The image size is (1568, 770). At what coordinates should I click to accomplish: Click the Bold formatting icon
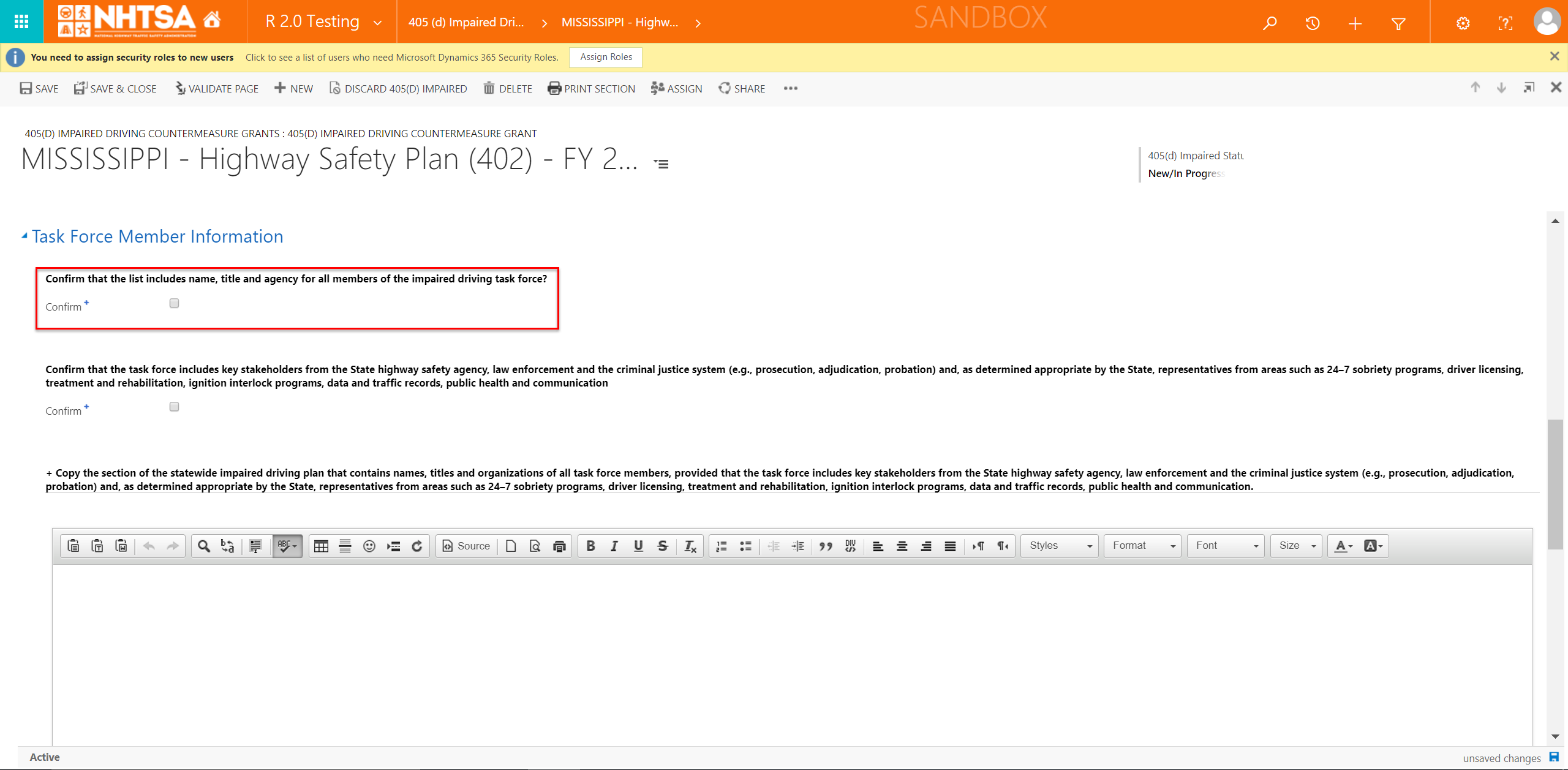pos(590,546)
